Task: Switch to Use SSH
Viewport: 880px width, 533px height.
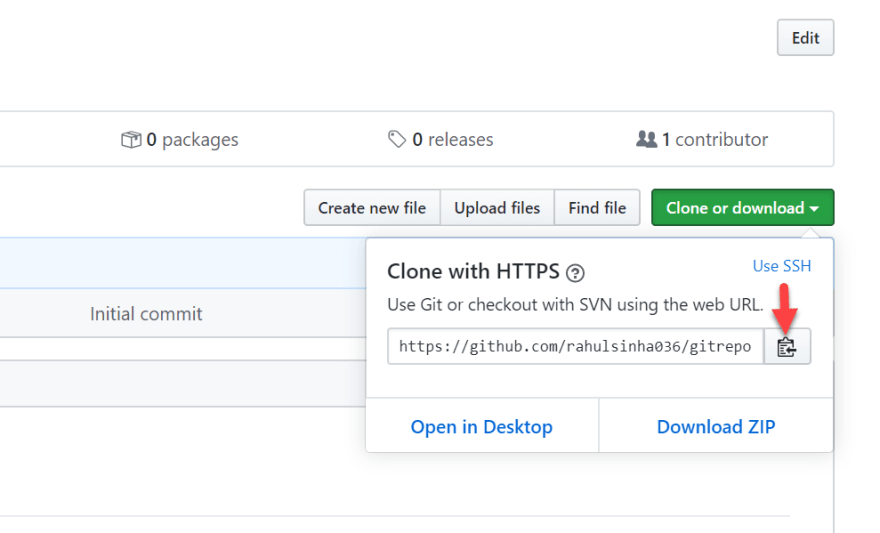Action: pyautogui.click(x=782, y=266)
